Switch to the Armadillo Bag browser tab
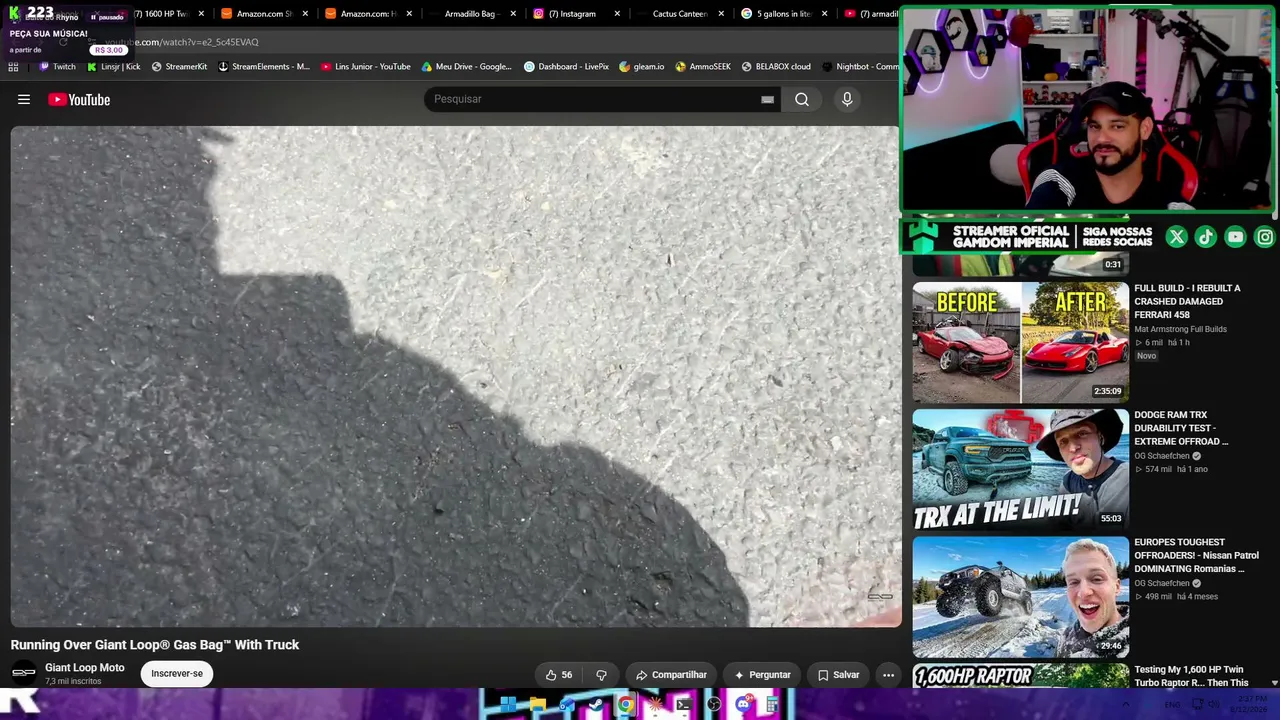Screen dimensions: 1280x720 [x=469, y=14]
